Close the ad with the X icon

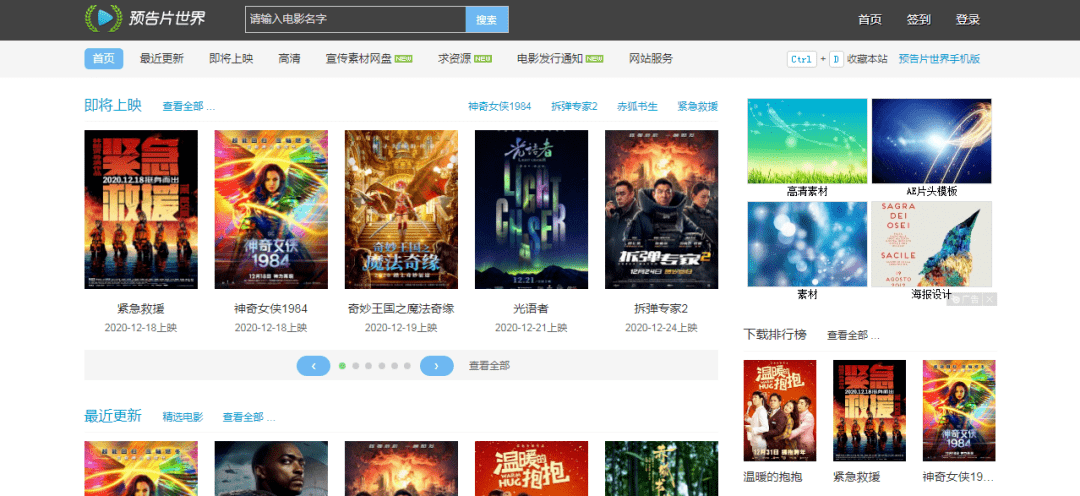[x=990, y=299]
